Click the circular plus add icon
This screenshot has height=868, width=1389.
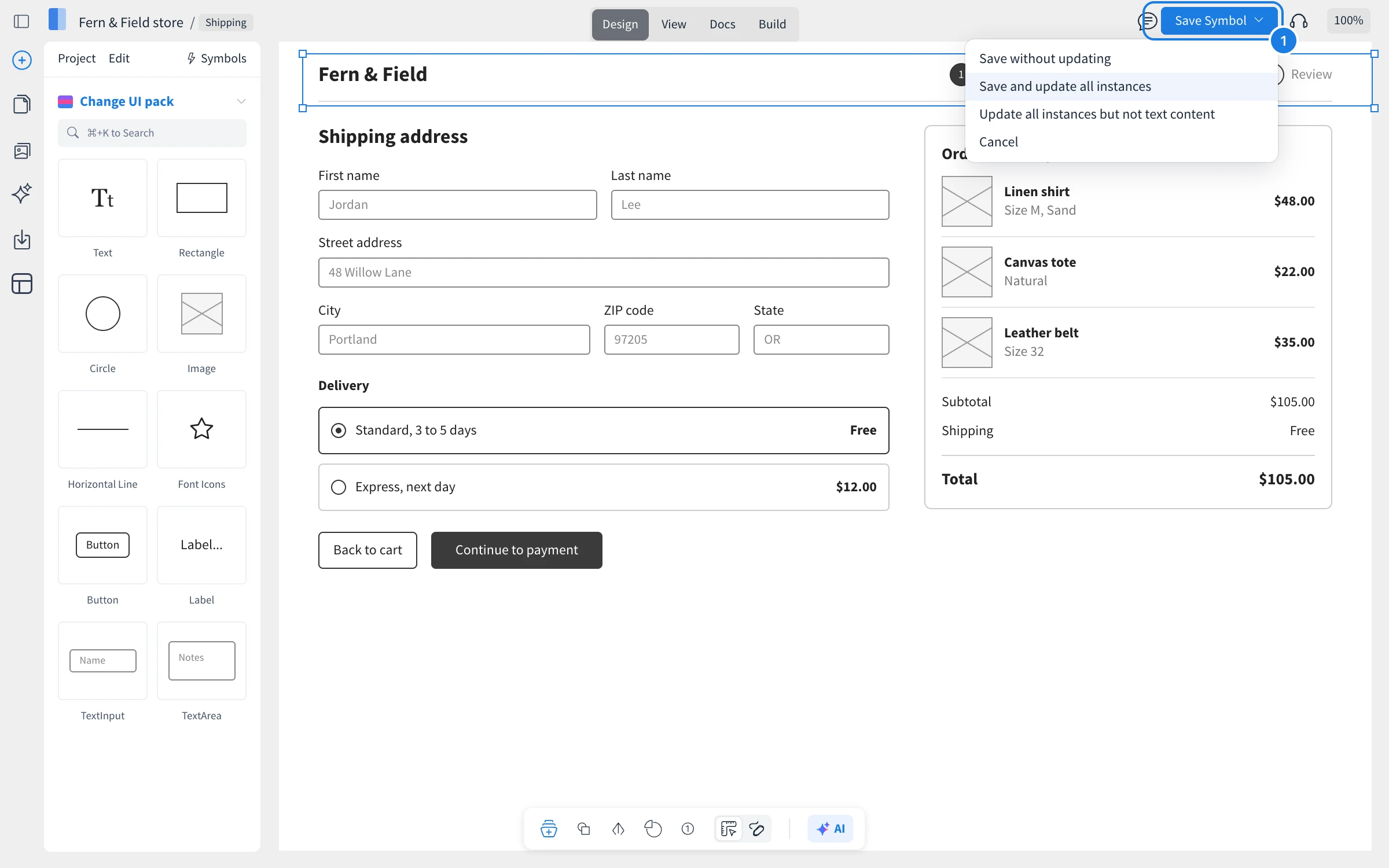point(22,60)
